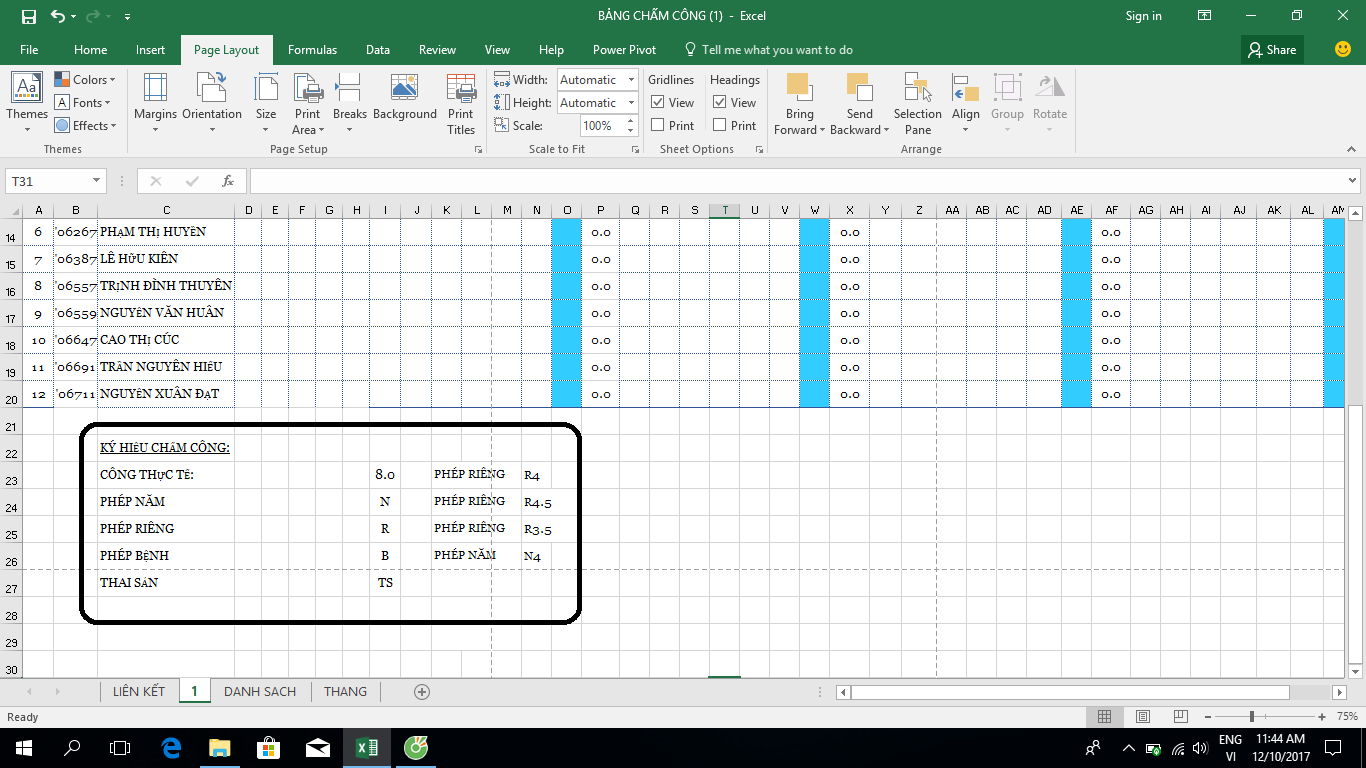Open the Formulas ribbon tab
1366x768 pixels.
(x=312, y=50)
